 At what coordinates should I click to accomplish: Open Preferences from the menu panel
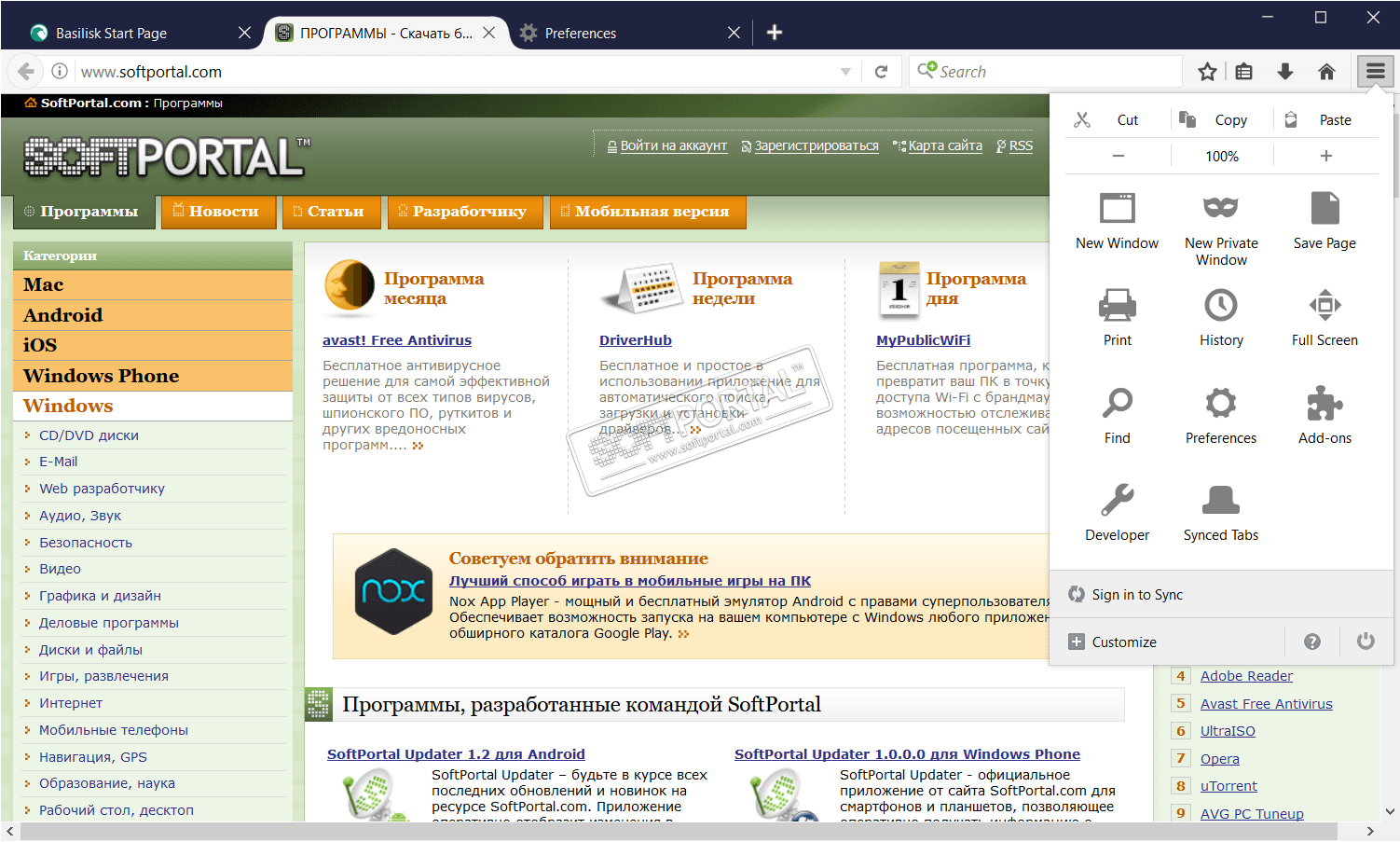pyautogui.click(x=1221, y=416)
